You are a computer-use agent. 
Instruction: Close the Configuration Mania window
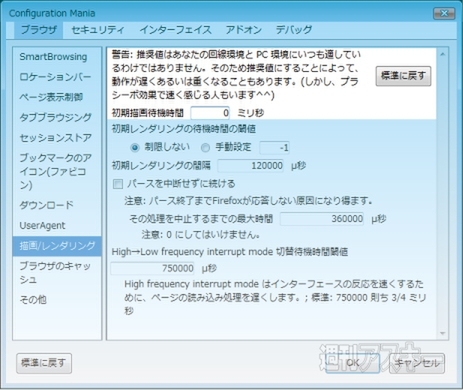[444, 13]
